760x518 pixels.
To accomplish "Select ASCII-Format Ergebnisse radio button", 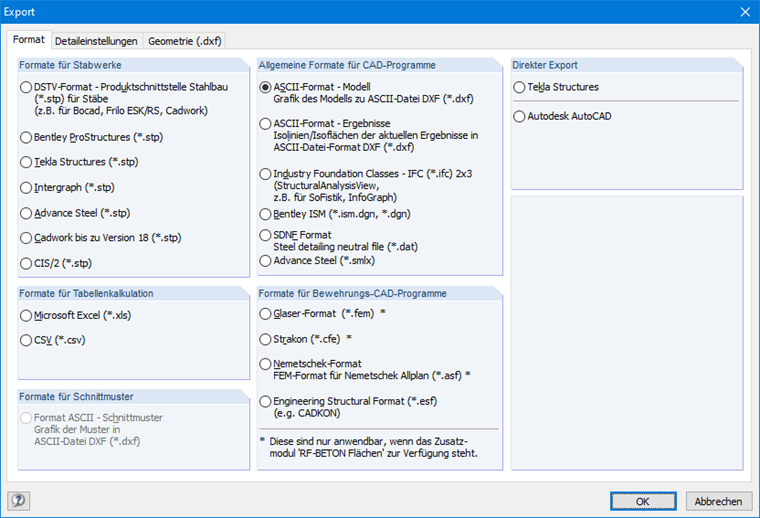I will point(265,124).
